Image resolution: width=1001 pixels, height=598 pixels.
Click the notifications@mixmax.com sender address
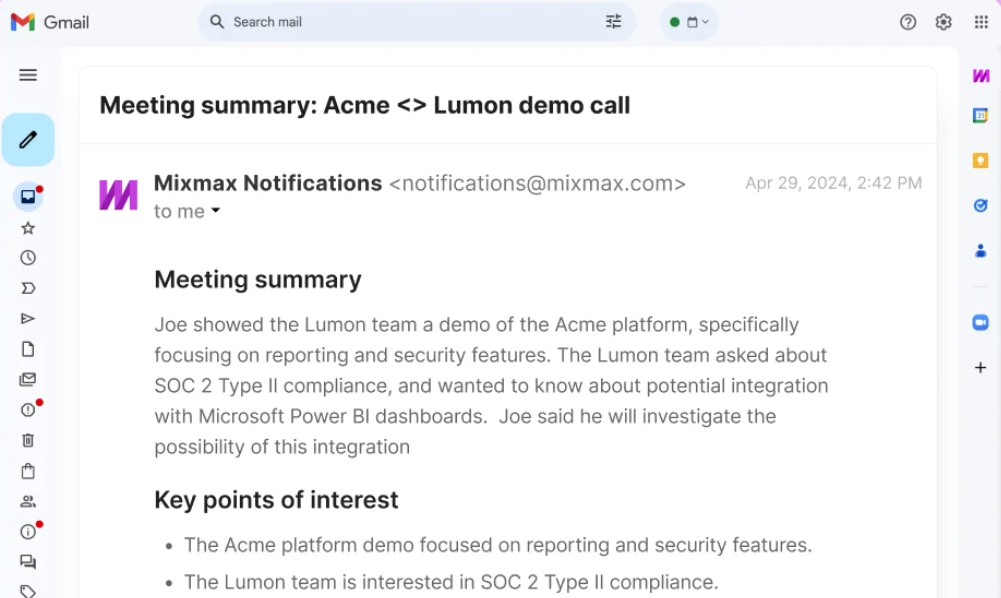(537, 184)
